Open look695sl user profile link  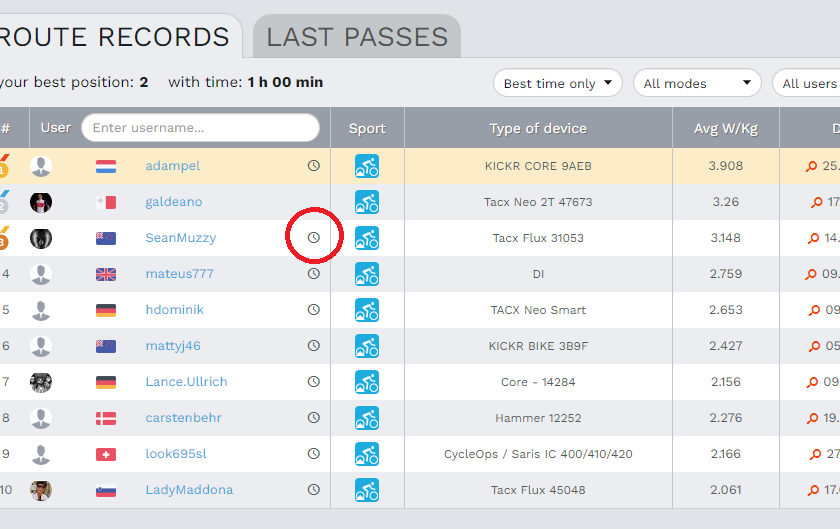coord(176,453)
